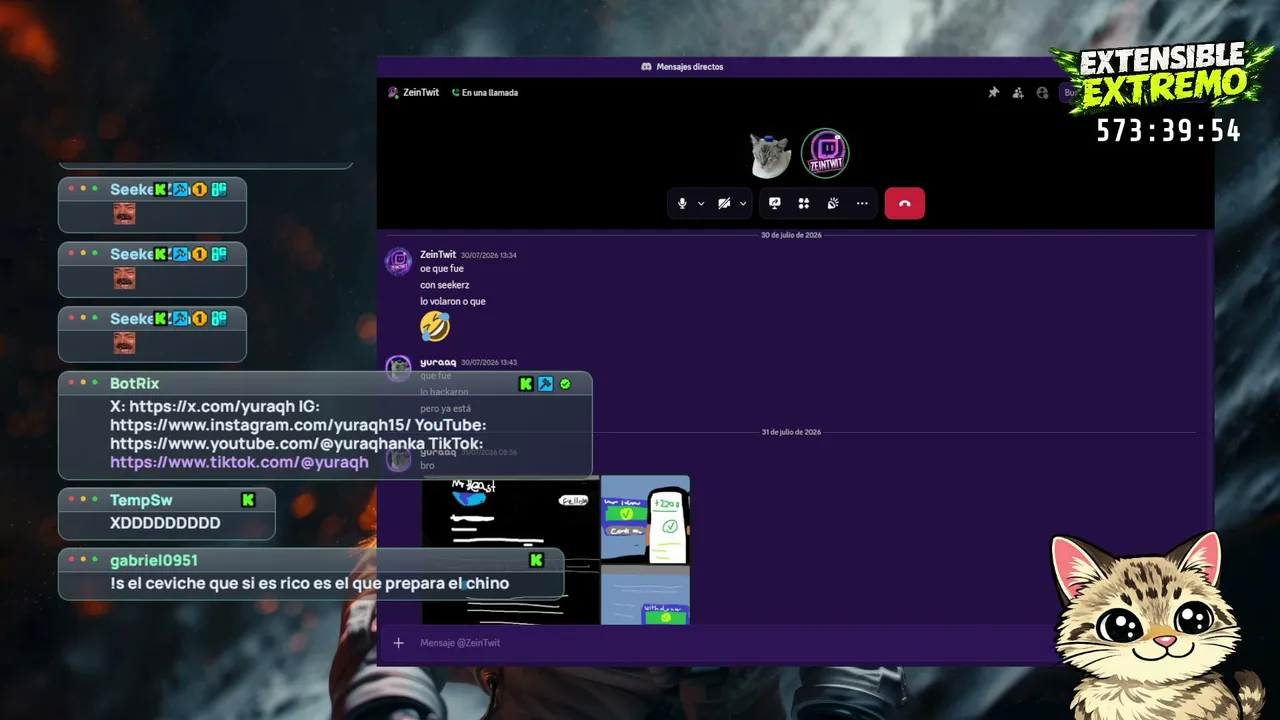Image resolution: width=1280 pixels, height=720 pixels.
Task: Open more call options (three dots)
Action: [x=862, y=203]
